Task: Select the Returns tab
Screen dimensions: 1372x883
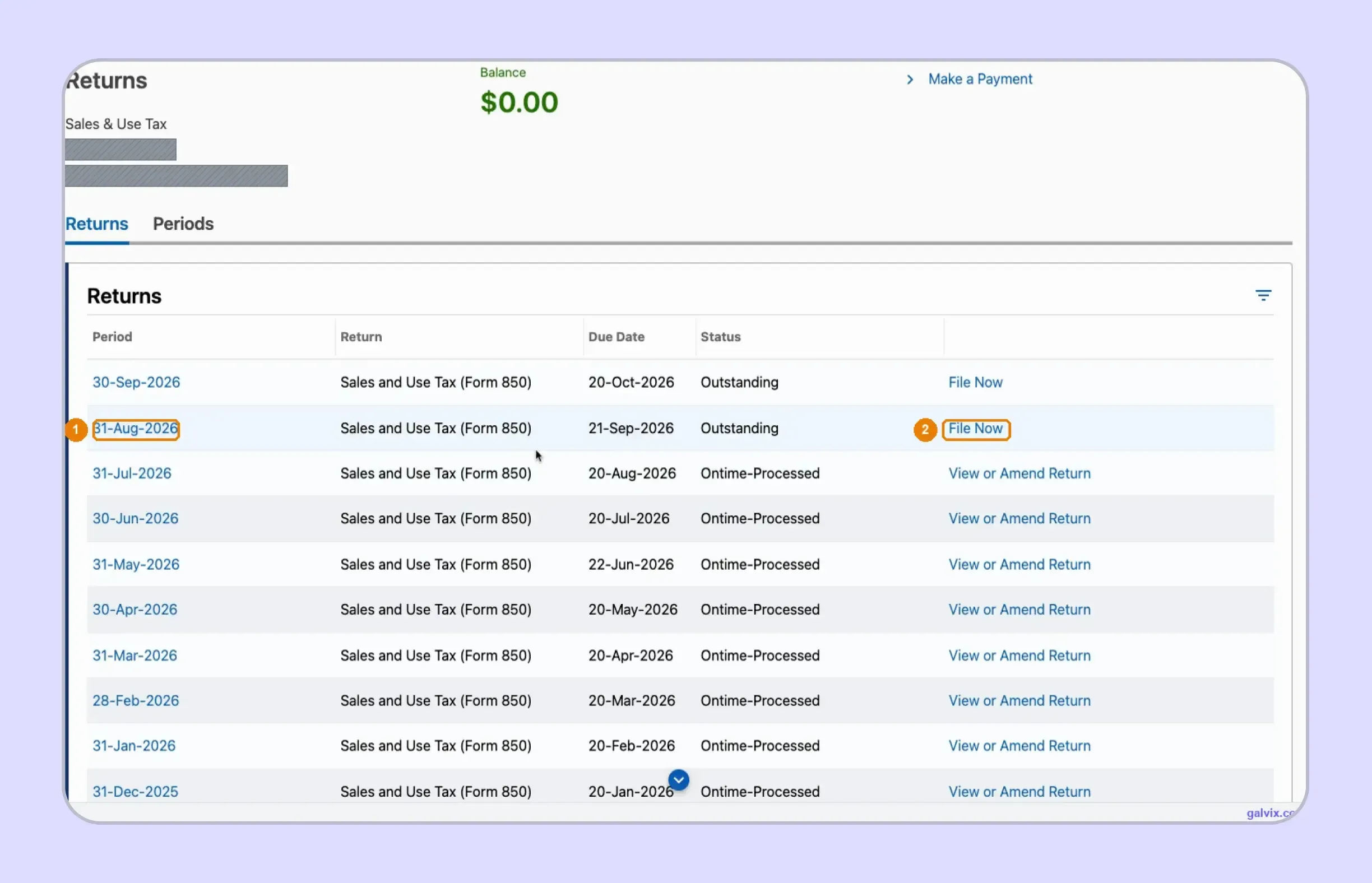Action: (x=96, y=224)
